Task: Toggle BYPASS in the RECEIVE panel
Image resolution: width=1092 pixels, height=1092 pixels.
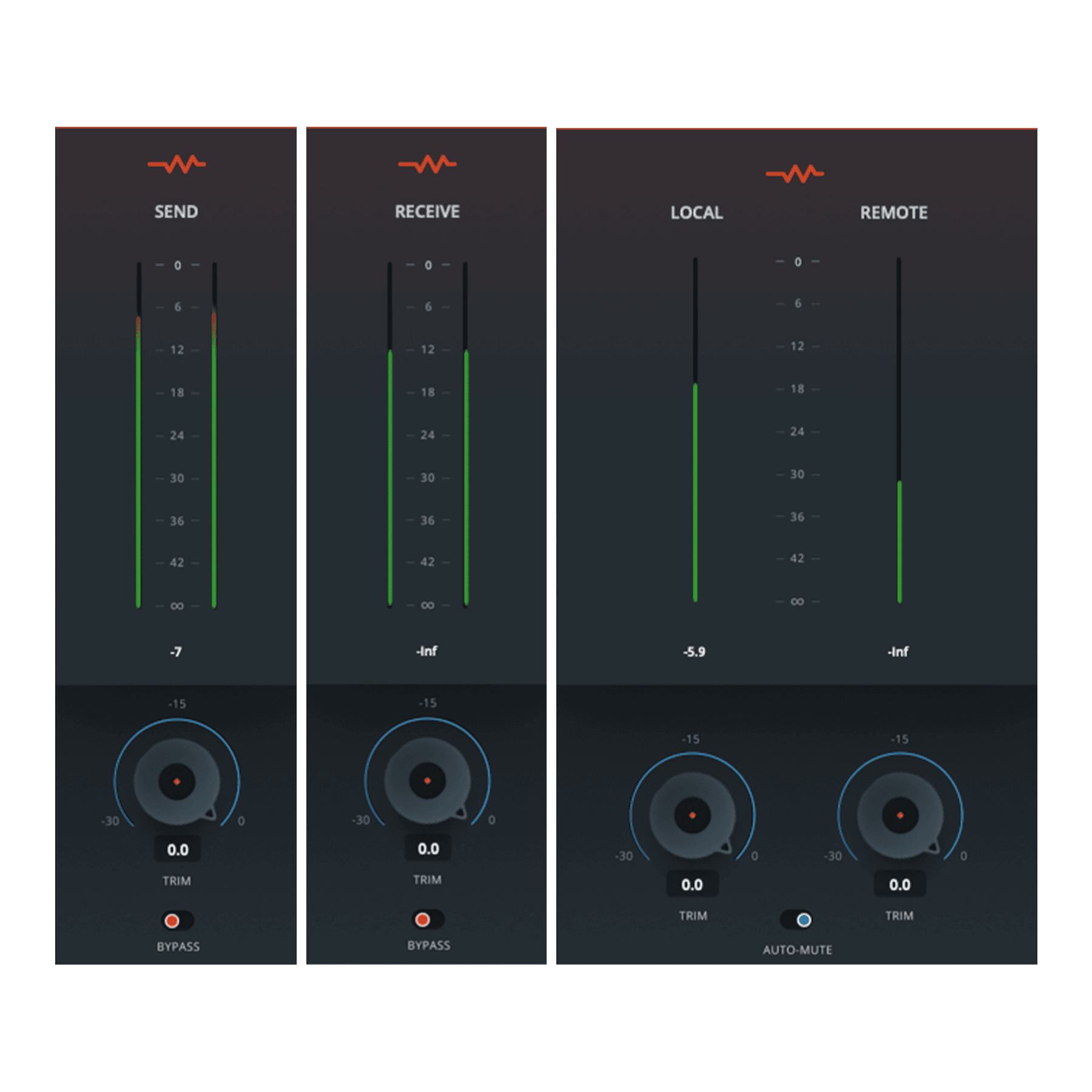Action: [428, 920]
